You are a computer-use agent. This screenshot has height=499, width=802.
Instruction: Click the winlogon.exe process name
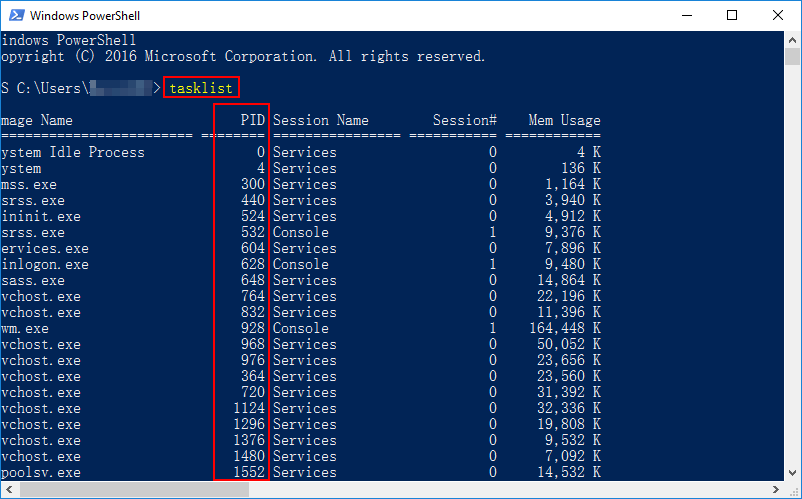pyautogui.click(x=45, y=264)
